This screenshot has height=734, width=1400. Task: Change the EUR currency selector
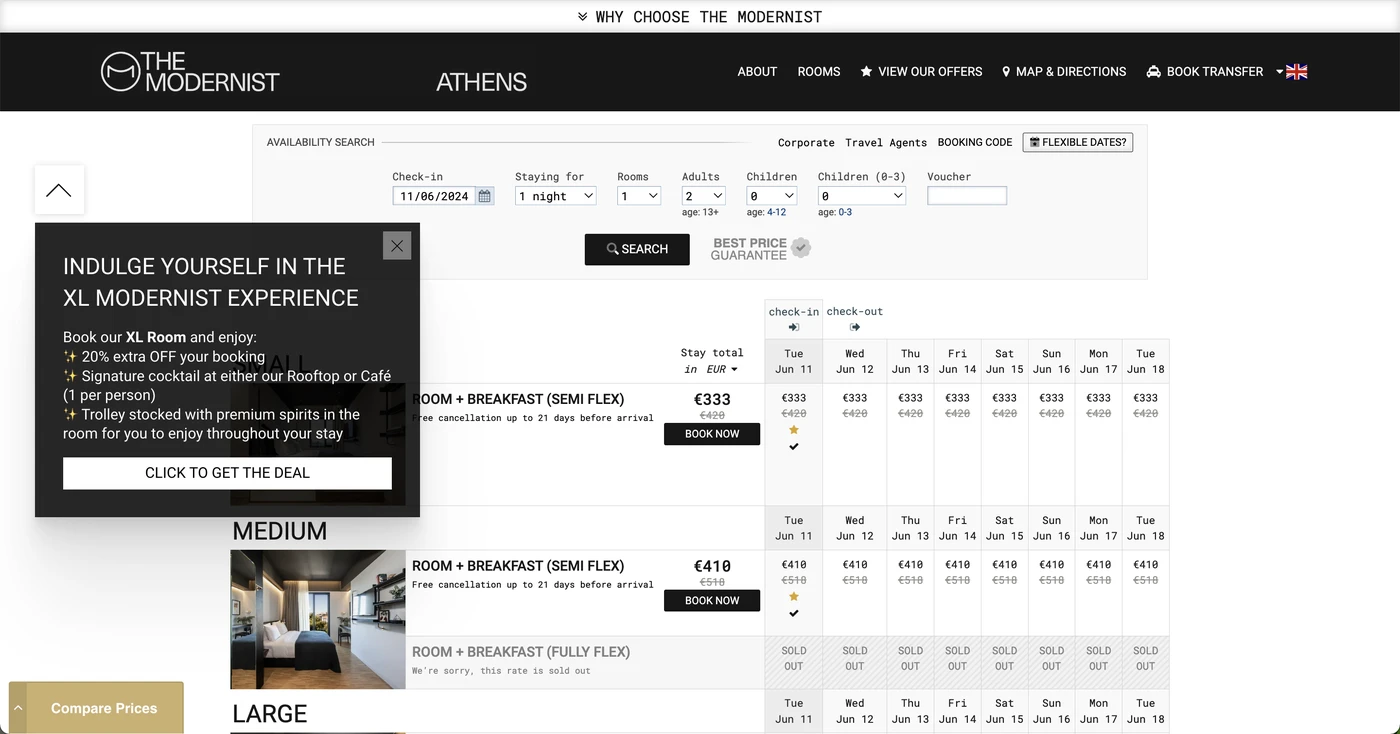coord(721,369)
